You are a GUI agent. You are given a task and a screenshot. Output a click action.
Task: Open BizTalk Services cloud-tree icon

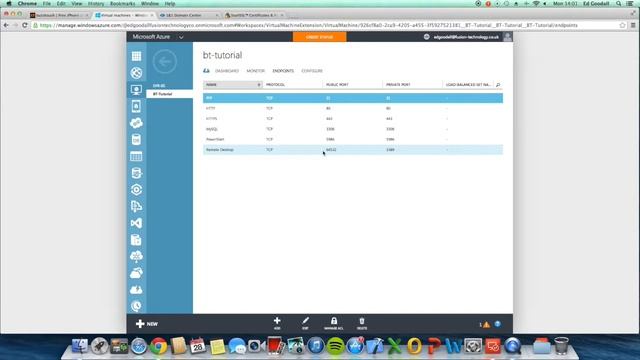[136, 256]
